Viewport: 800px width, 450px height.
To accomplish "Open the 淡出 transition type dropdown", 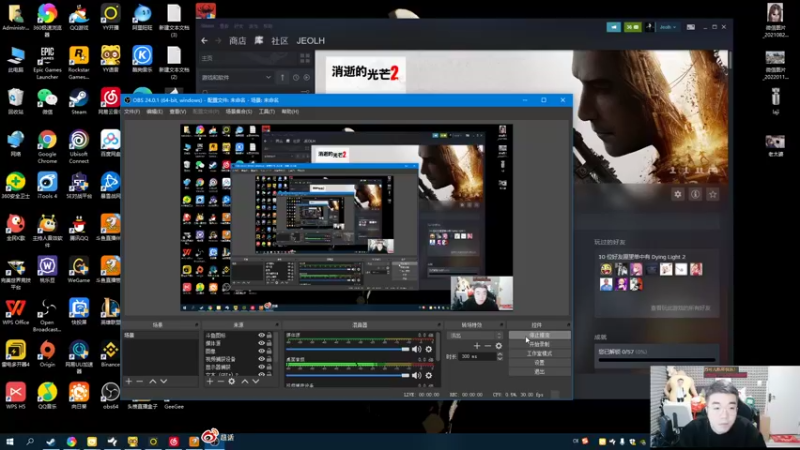I will (474, 336).
